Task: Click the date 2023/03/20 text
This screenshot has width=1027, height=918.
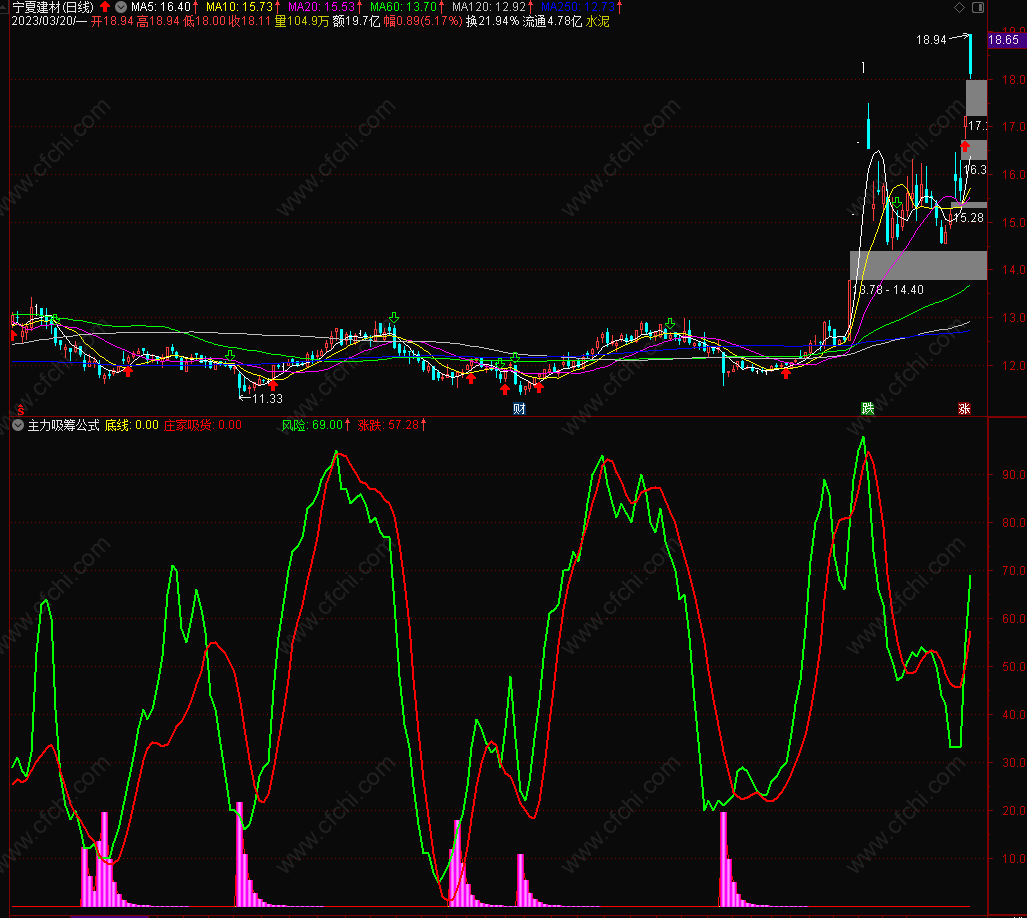Action: (42, 22)
